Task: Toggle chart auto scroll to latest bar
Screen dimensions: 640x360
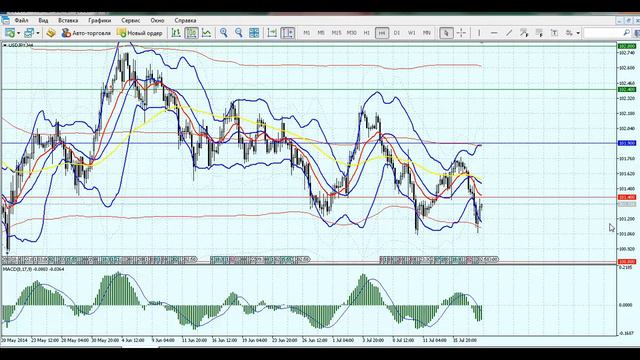Action: coord(272,33)
